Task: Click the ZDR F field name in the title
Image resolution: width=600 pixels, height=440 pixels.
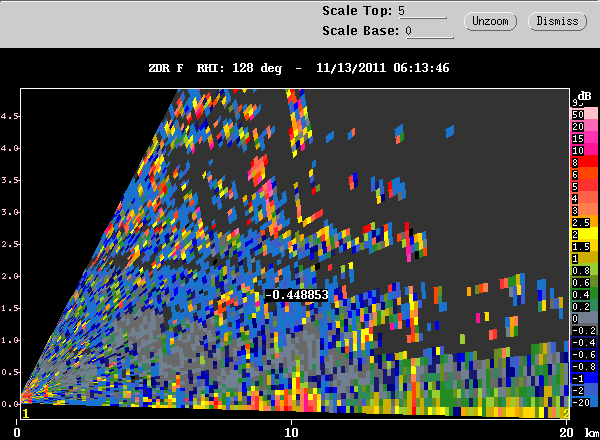Action: (166, 68)
